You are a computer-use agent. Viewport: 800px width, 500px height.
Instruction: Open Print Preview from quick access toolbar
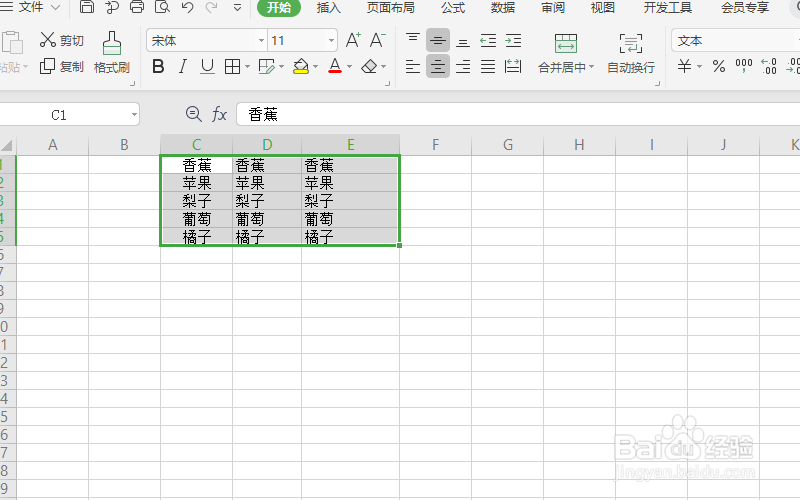[x=162, y=7]
